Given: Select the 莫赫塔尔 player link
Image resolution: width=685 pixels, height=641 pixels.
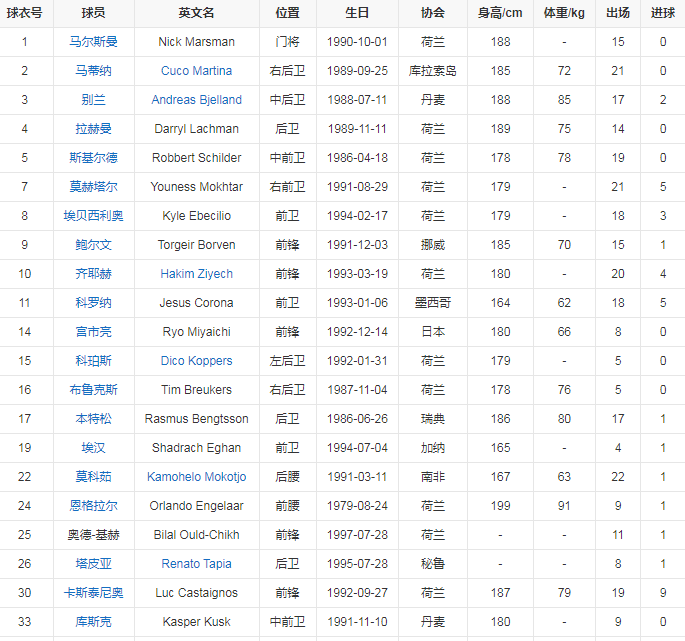Looking at the screenshot, I should click(93, 187).
